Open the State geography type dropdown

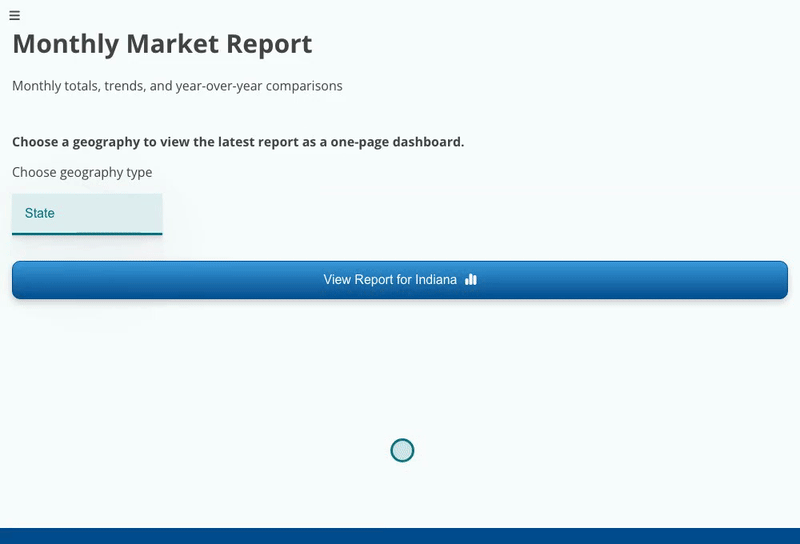point(87,214)
